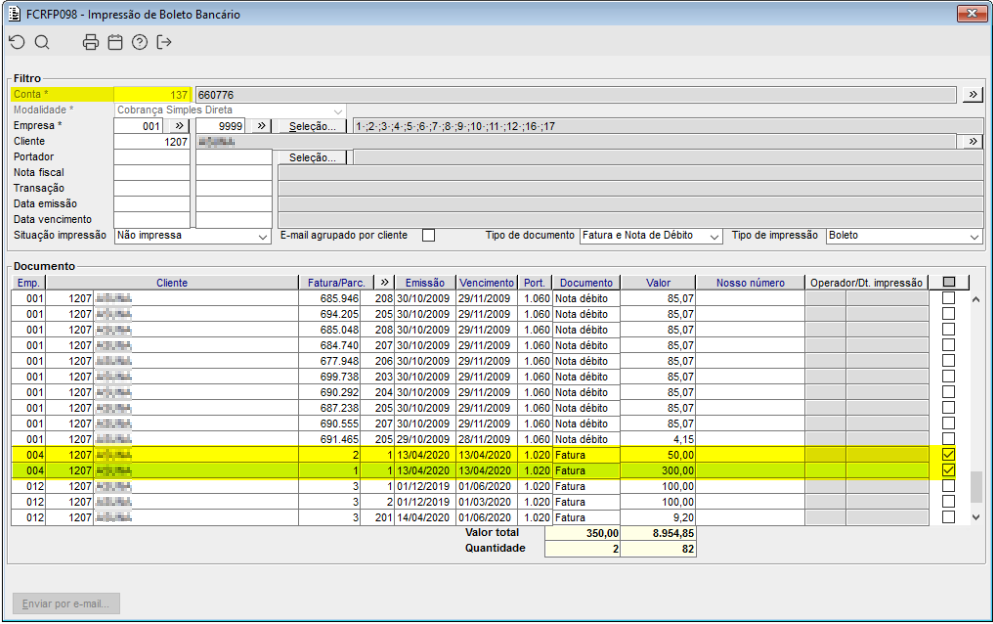Enable E-mail agrupado por cliente checkbox
Image resolution: width=993 pixels, height=624 pixels.
coord(429,235)
